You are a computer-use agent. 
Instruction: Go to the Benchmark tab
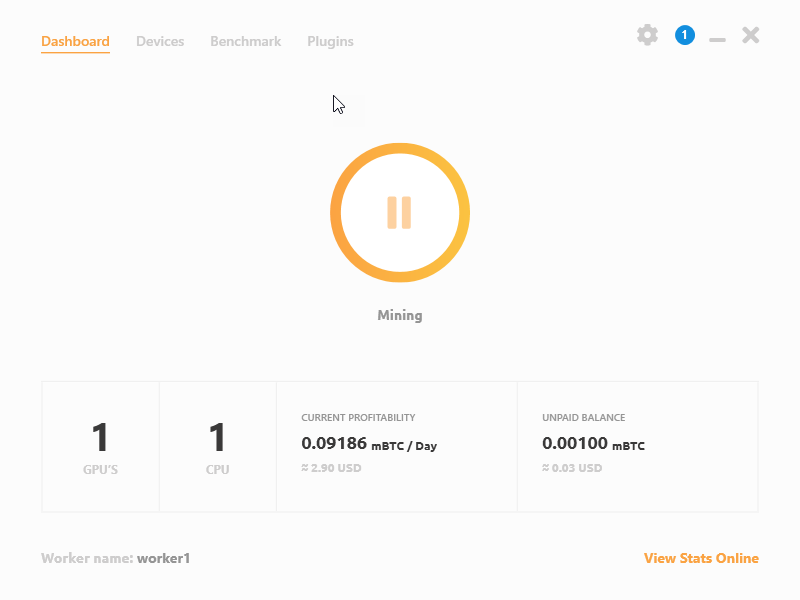[x=245, y=41]
